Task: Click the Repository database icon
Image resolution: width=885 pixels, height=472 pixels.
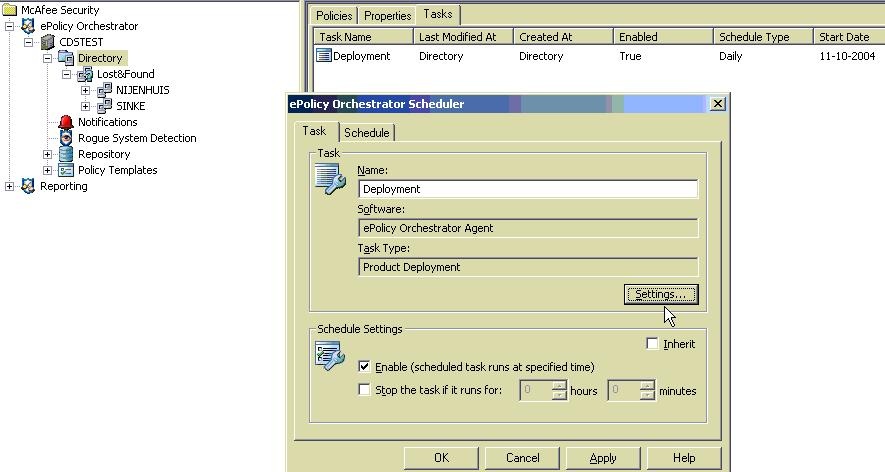Action: point(66,154)
